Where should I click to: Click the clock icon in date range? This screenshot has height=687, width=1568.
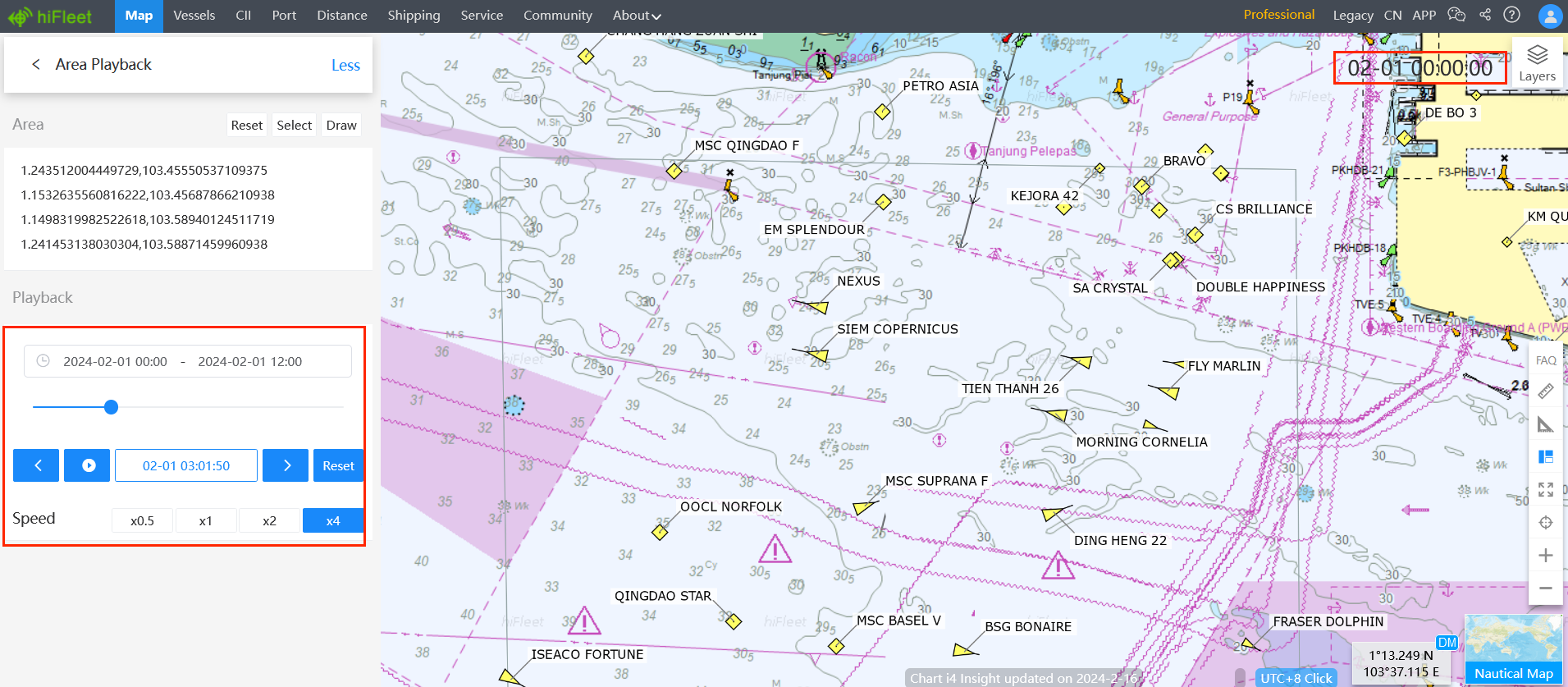(x=43, y=361)
